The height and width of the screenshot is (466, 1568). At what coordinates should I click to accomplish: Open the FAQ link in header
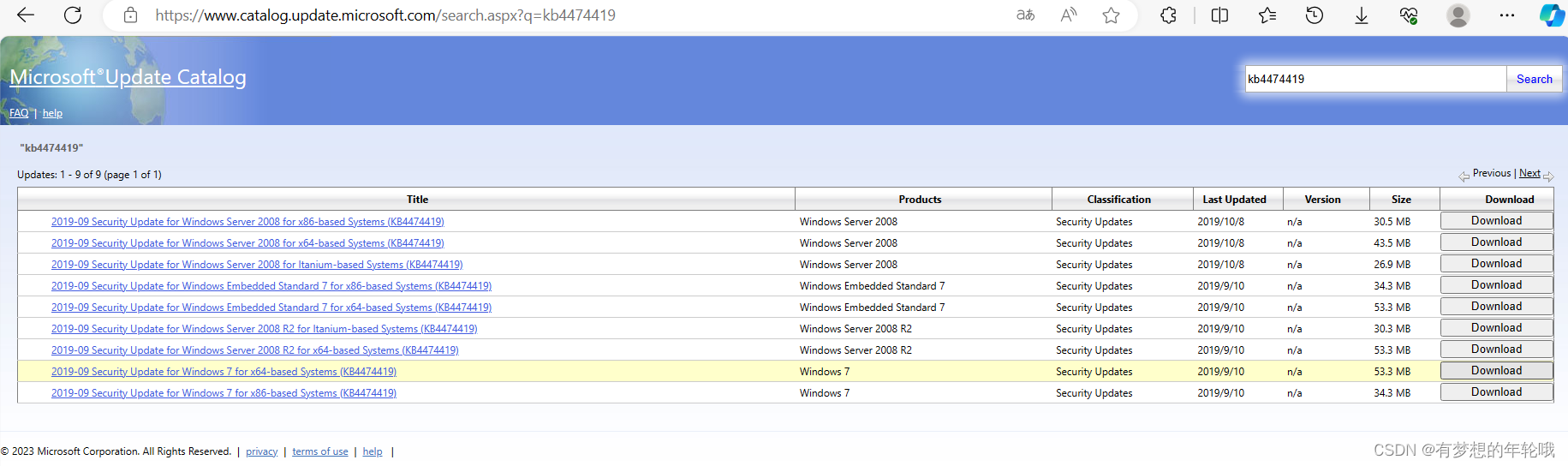point(19,113)
